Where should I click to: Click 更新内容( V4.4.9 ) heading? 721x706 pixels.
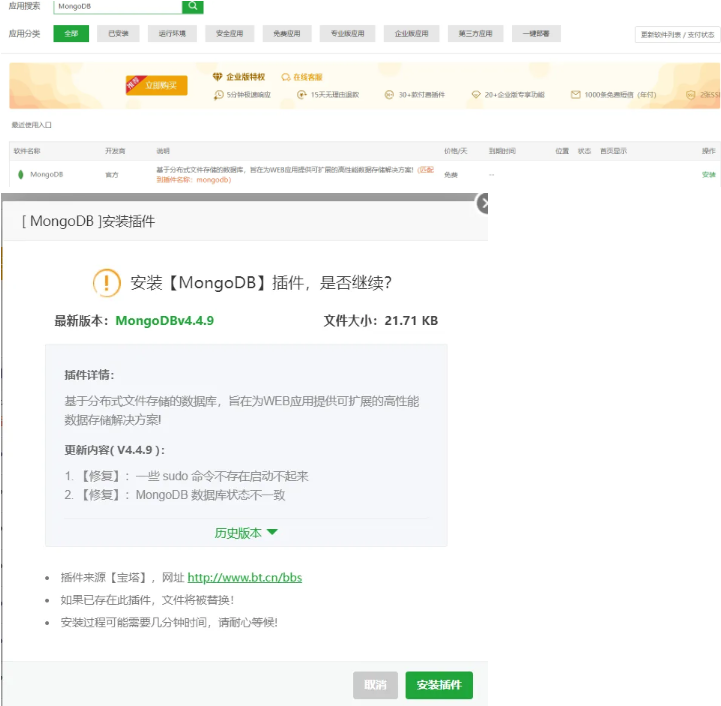coord(114,450)
